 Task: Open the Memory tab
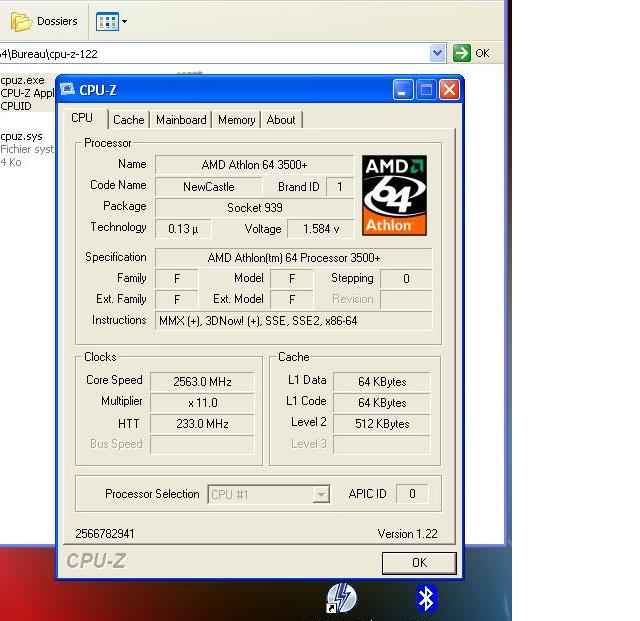click(x=236, y=120)
